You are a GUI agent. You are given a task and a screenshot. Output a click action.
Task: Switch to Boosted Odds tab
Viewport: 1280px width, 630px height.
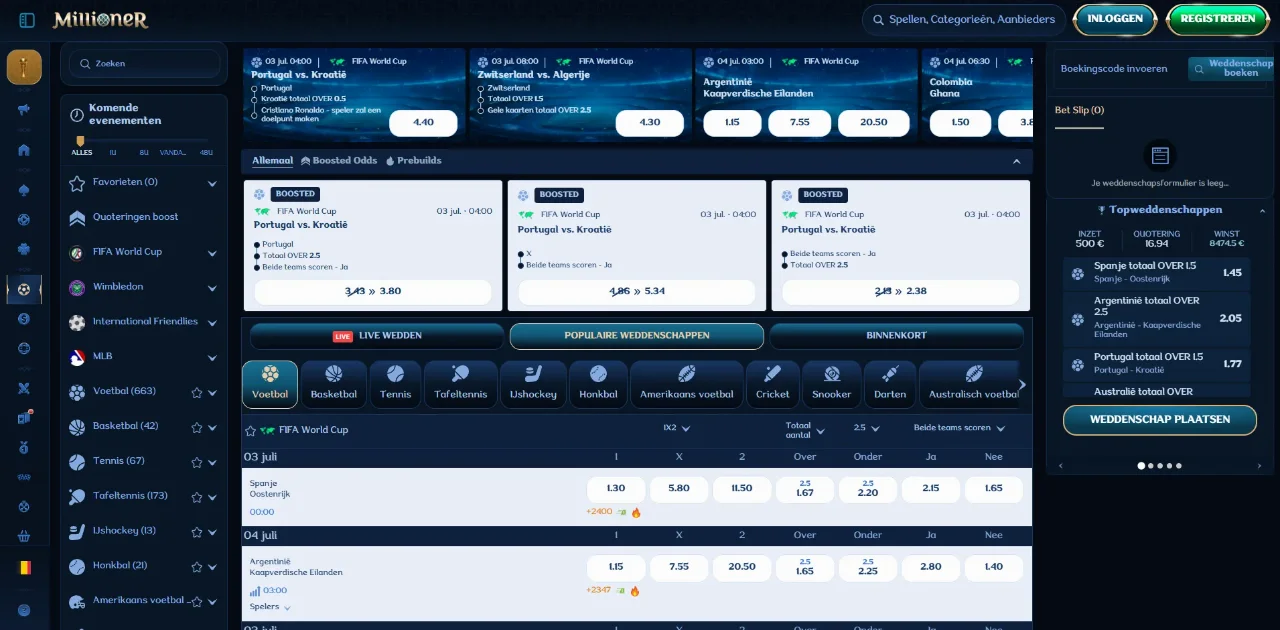click(x=339, y=161)
